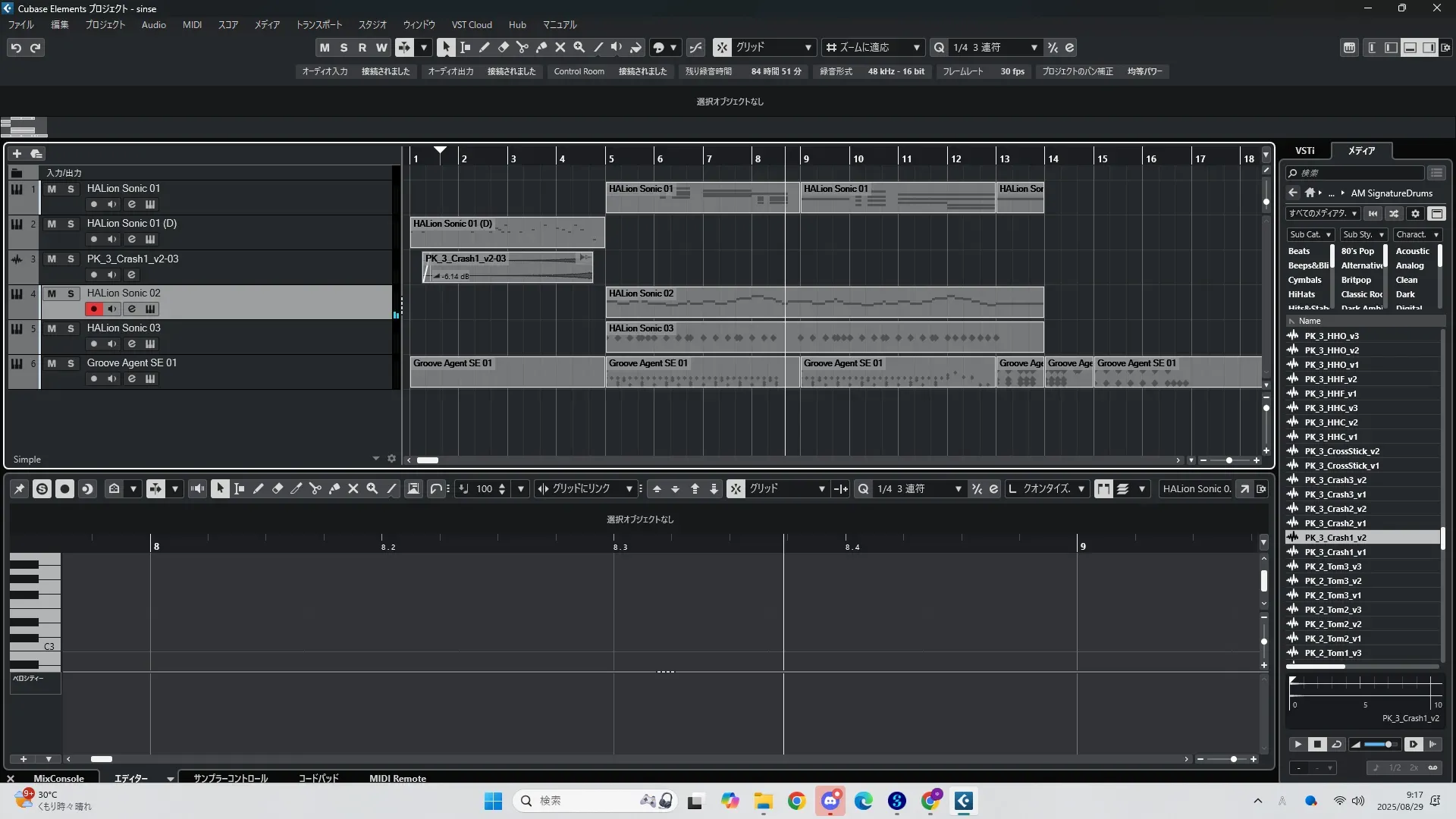Disable record enable on HALion Sonic 02

(x=94, y=309)
